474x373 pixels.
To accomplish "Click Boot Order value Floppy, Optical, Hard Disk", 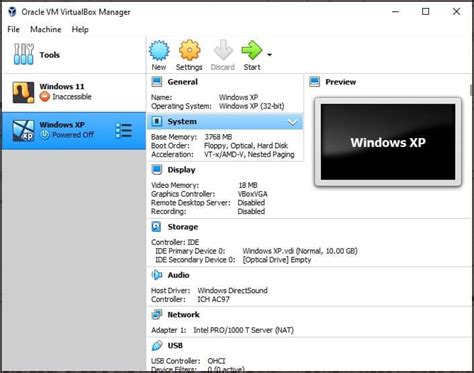I will (x=246, y=146).
